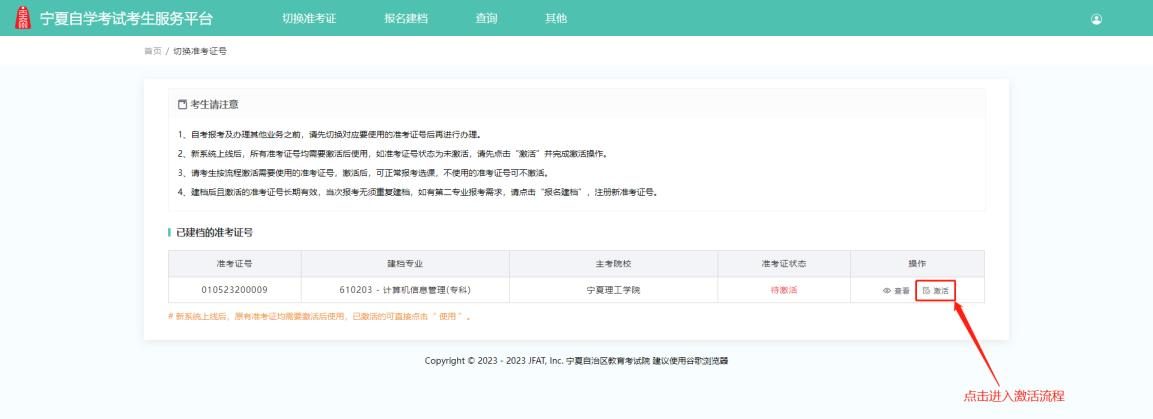Open the user avatar icon
1153x419 pixels.
(x=1096, y=19)
